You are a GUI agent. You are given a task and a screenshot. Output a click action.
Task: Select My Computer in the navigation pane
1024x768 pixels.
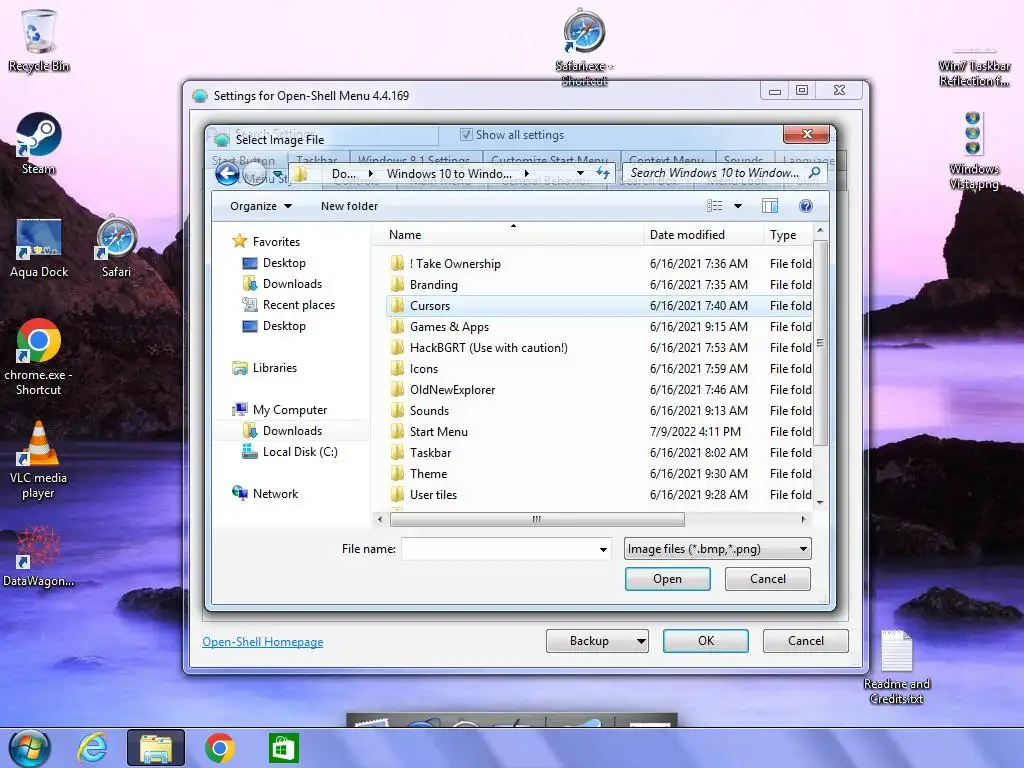(280, 410)
